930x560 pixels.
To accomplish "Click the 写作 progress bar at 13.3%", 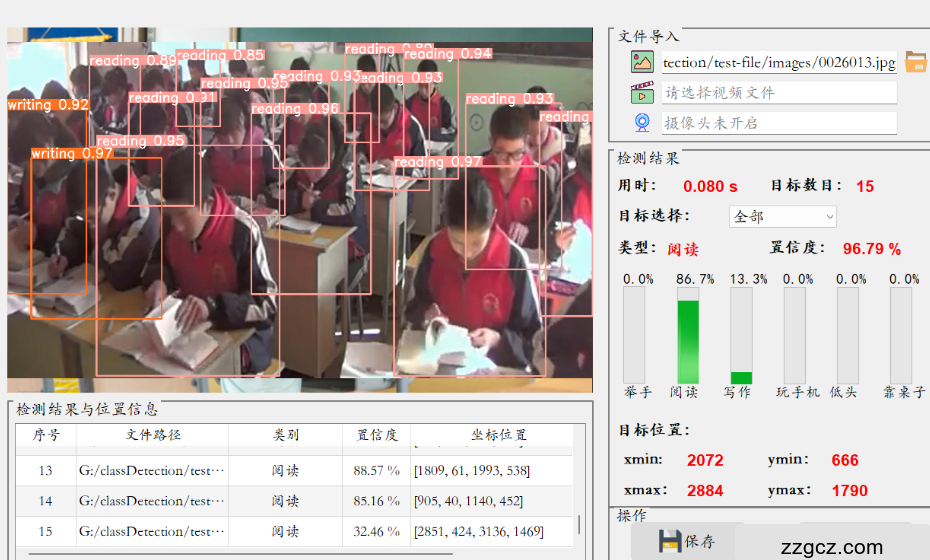I will [741, 336].
